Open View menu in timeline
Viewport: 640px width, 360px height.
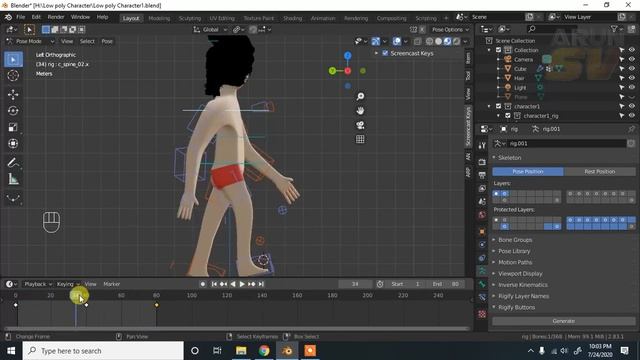(90, 284)
